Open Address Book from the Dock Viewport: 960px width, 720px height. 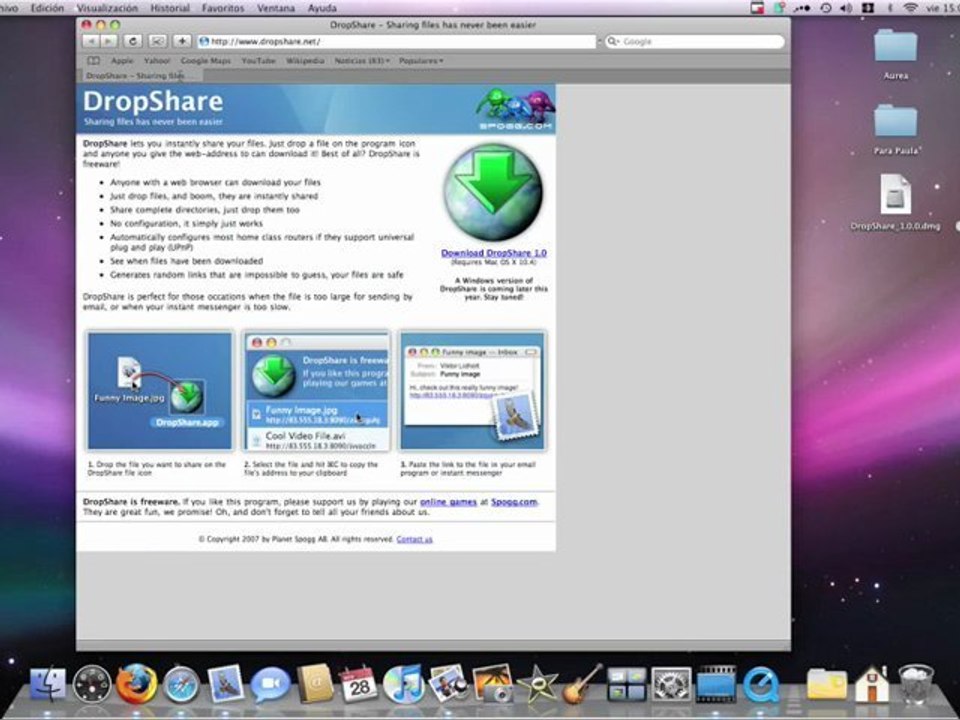315,683
